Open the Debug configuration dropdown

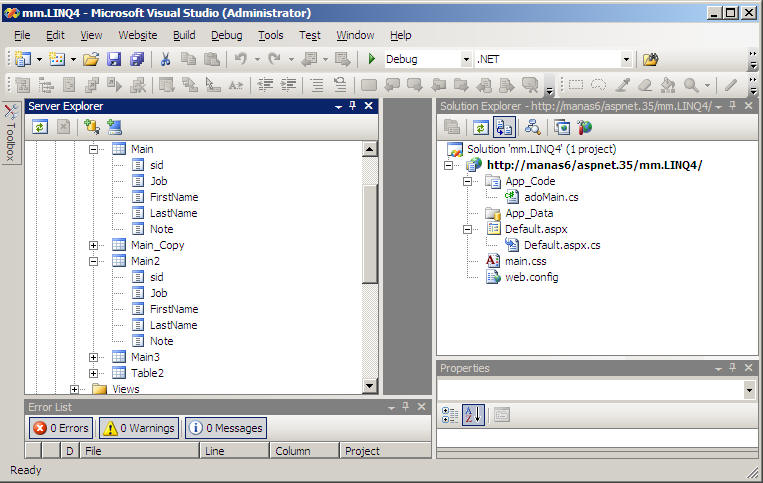466,59
